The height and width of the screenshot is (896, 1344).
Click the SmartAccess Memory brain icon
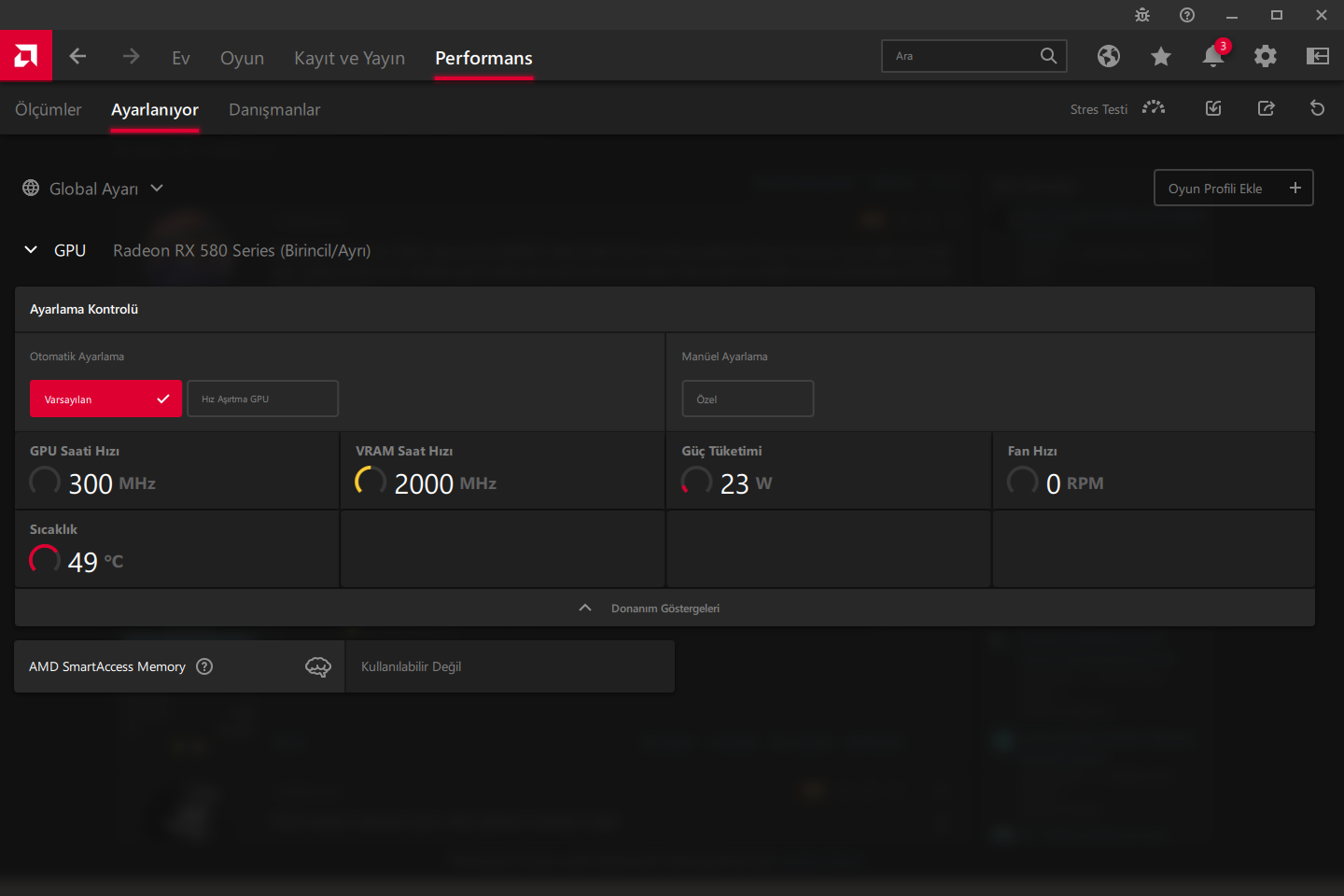[x=318, y=666]
